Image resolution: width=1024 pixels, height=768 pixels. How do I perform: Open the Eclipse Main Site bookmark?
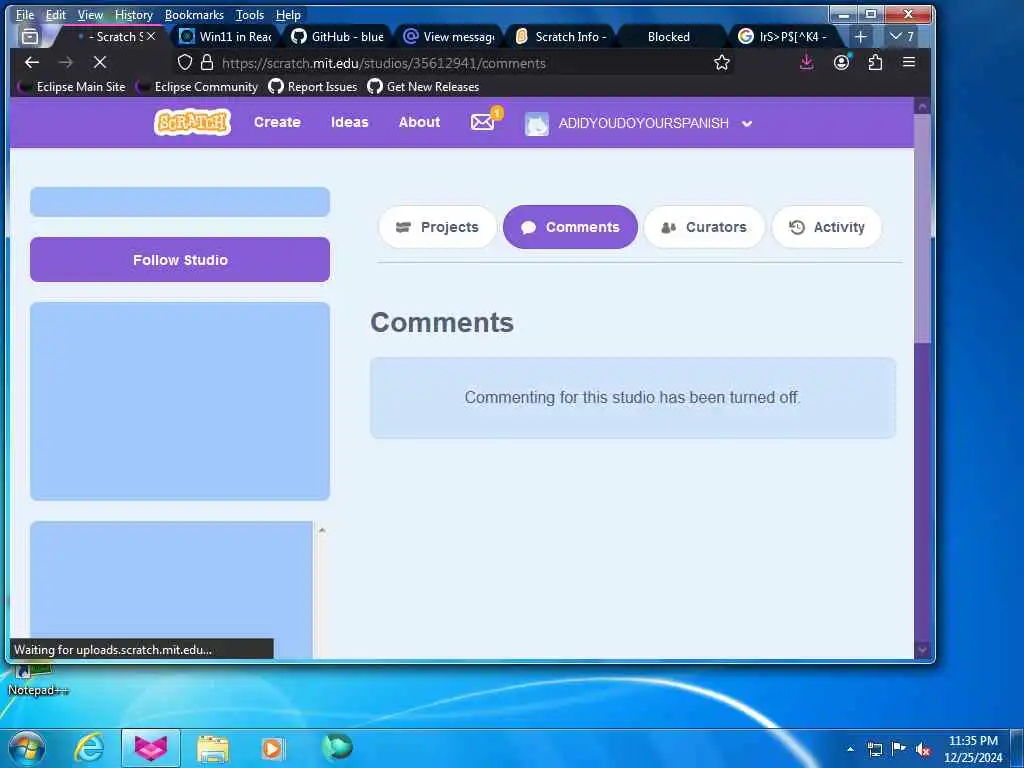click(x=72, y=87)
